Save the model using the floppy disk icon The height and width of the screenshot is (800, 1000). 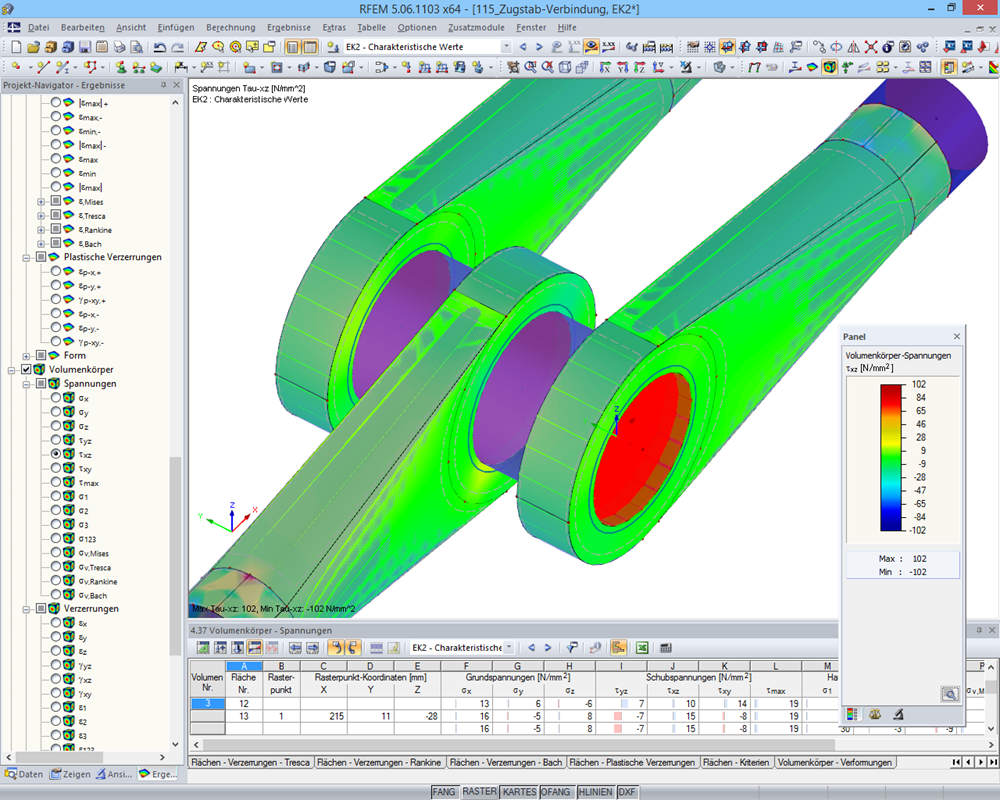coord(85,47)
